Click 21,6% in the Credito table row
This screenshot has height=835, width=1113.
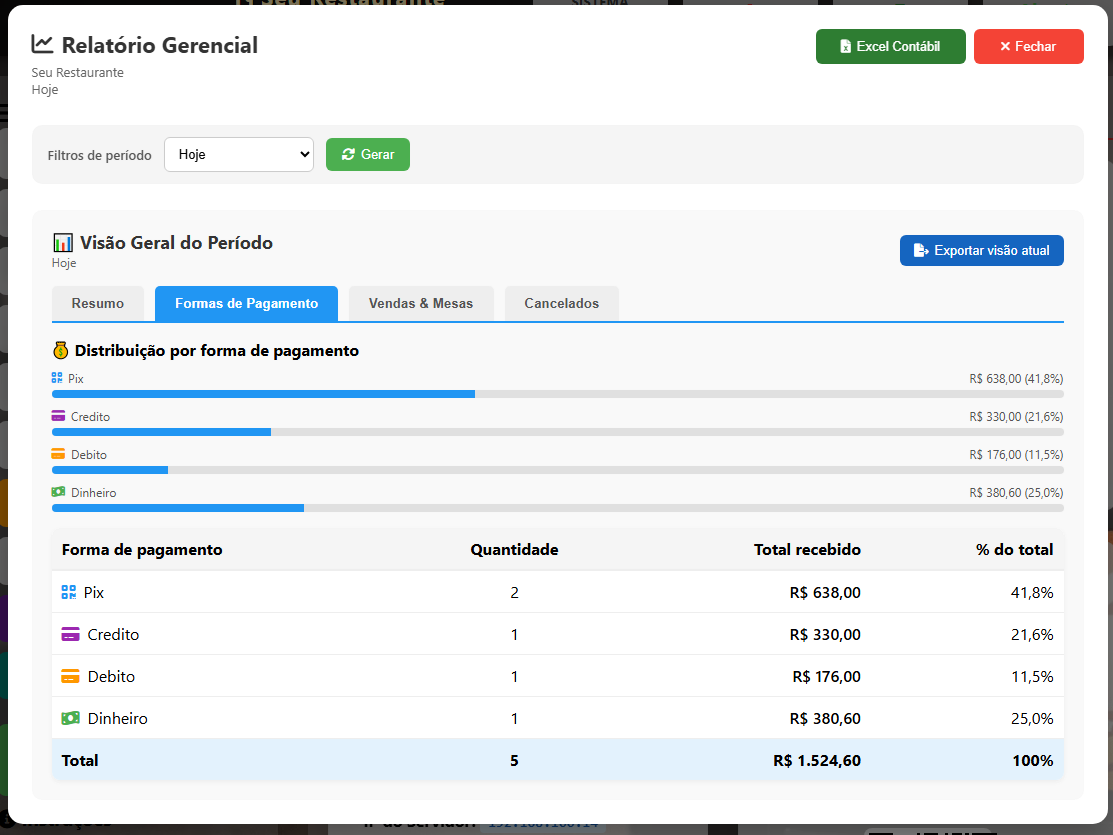1032,634
